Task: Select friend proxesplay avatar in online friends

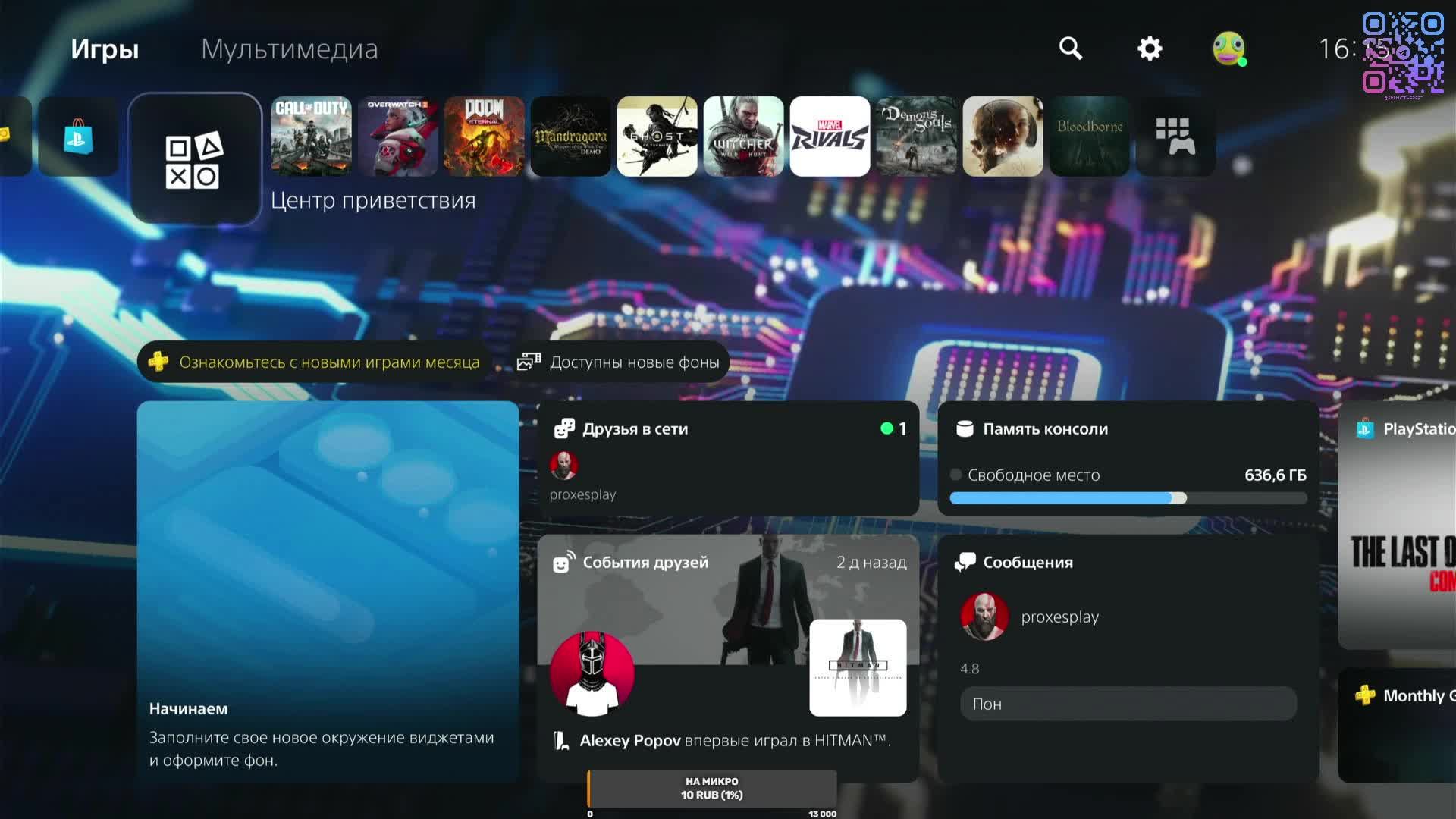Action: coord(563,465)
